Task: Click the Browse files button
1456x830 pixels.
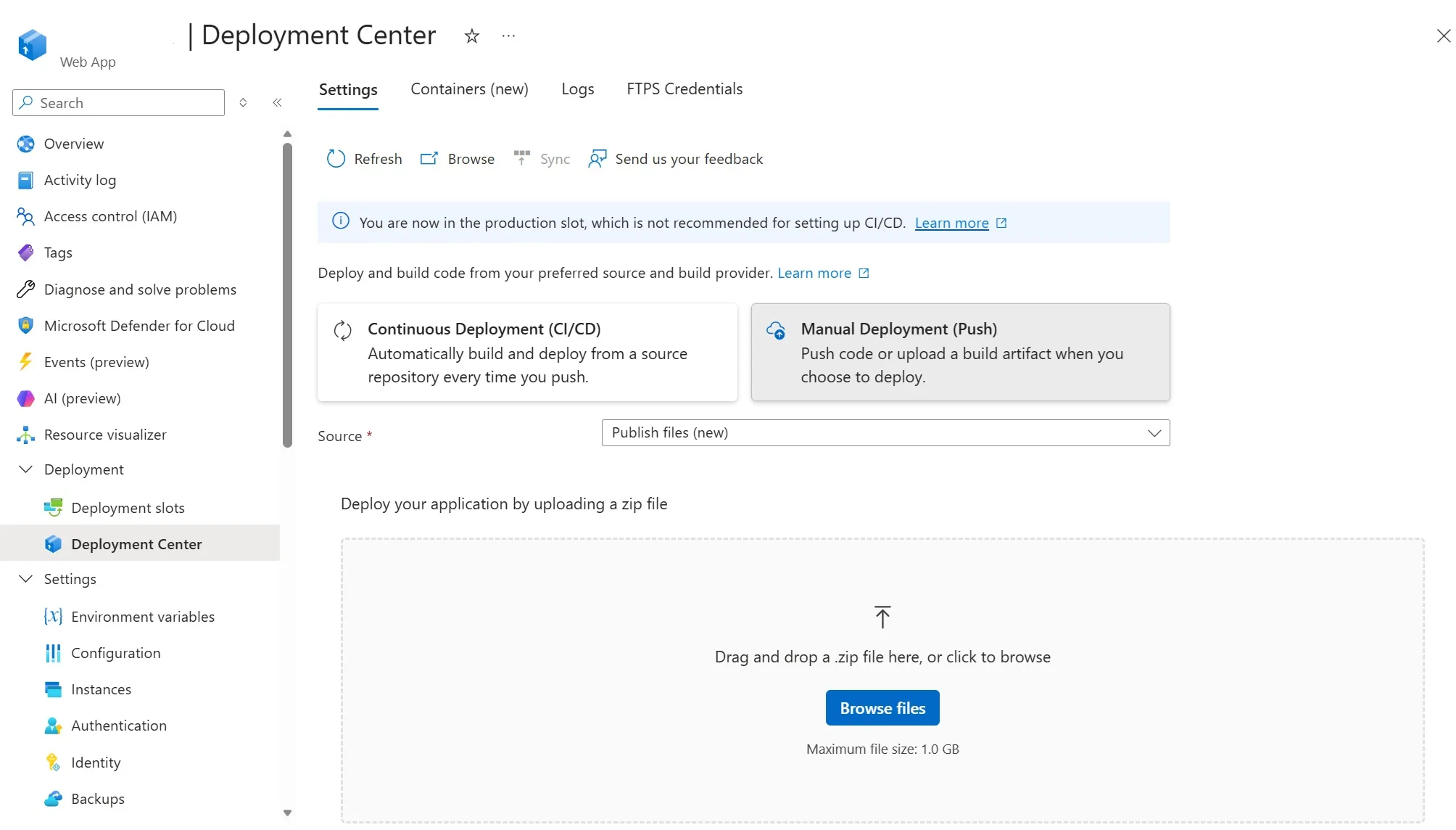Action: (x=882, y=708)
